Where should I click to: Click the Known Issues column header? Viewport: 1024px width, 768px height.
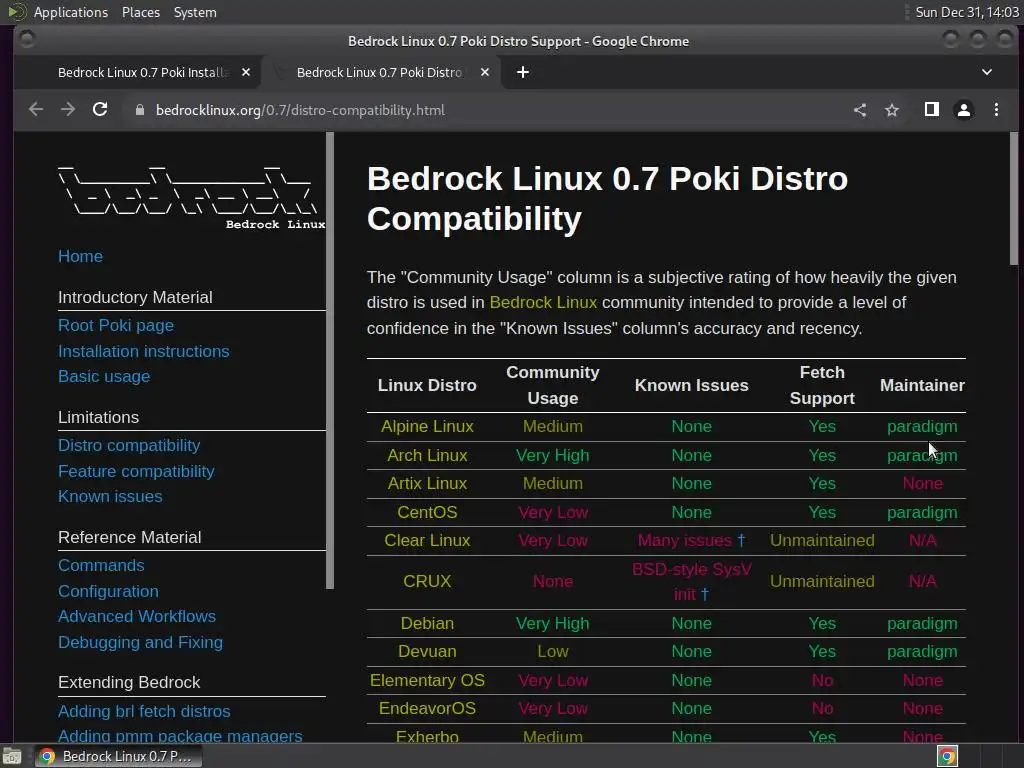coord(692,385)
